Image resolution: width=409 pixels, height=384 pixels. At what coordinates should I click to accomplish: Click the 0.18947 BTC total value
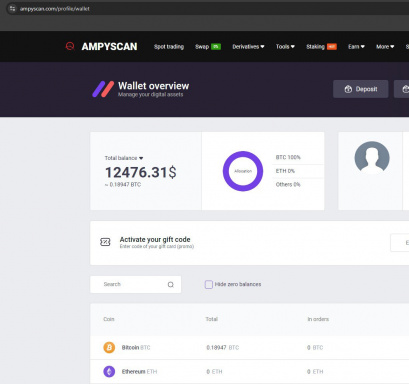[x=222, y=348]
